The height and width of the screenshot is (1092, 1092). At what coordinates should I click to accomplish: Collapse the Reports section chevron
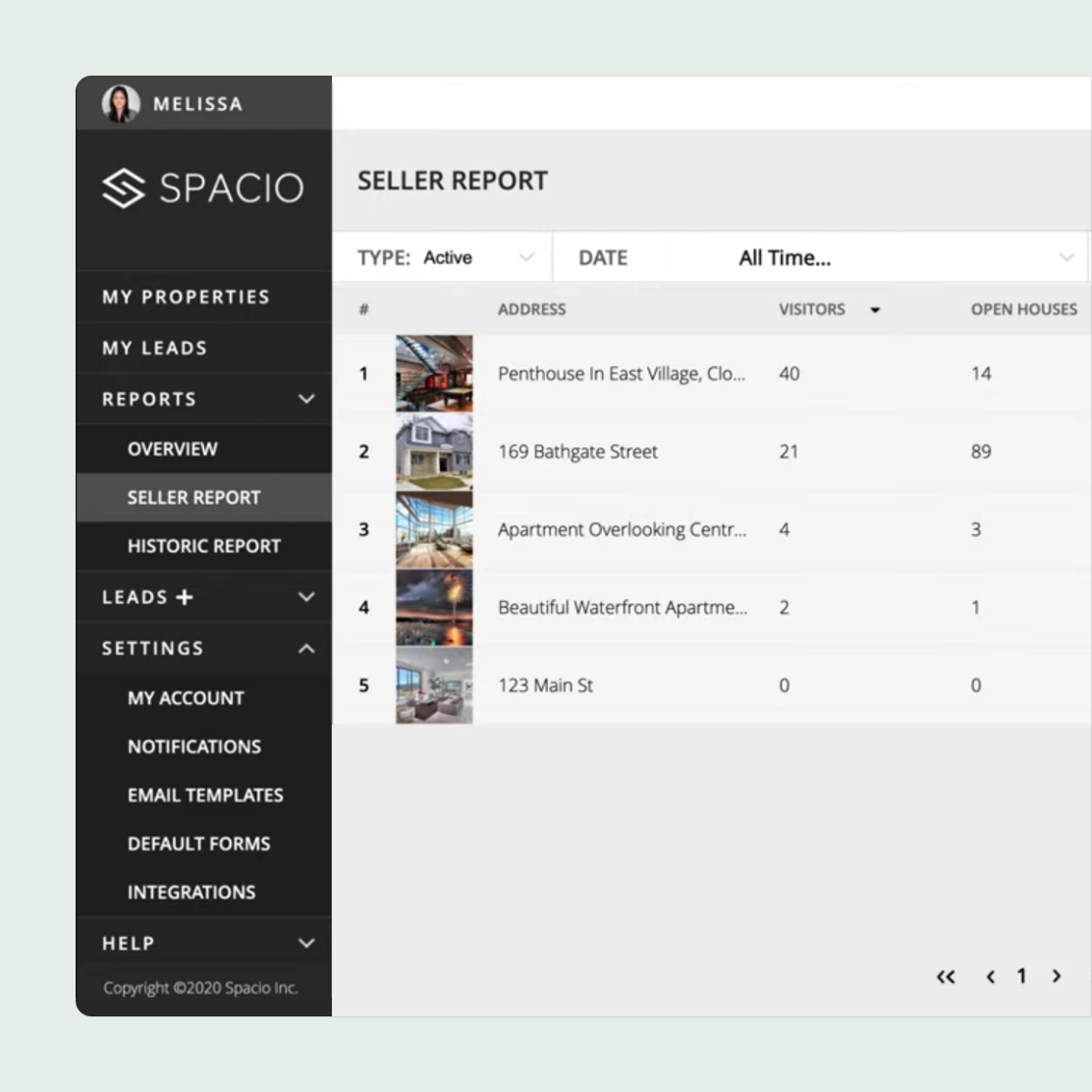306,399
